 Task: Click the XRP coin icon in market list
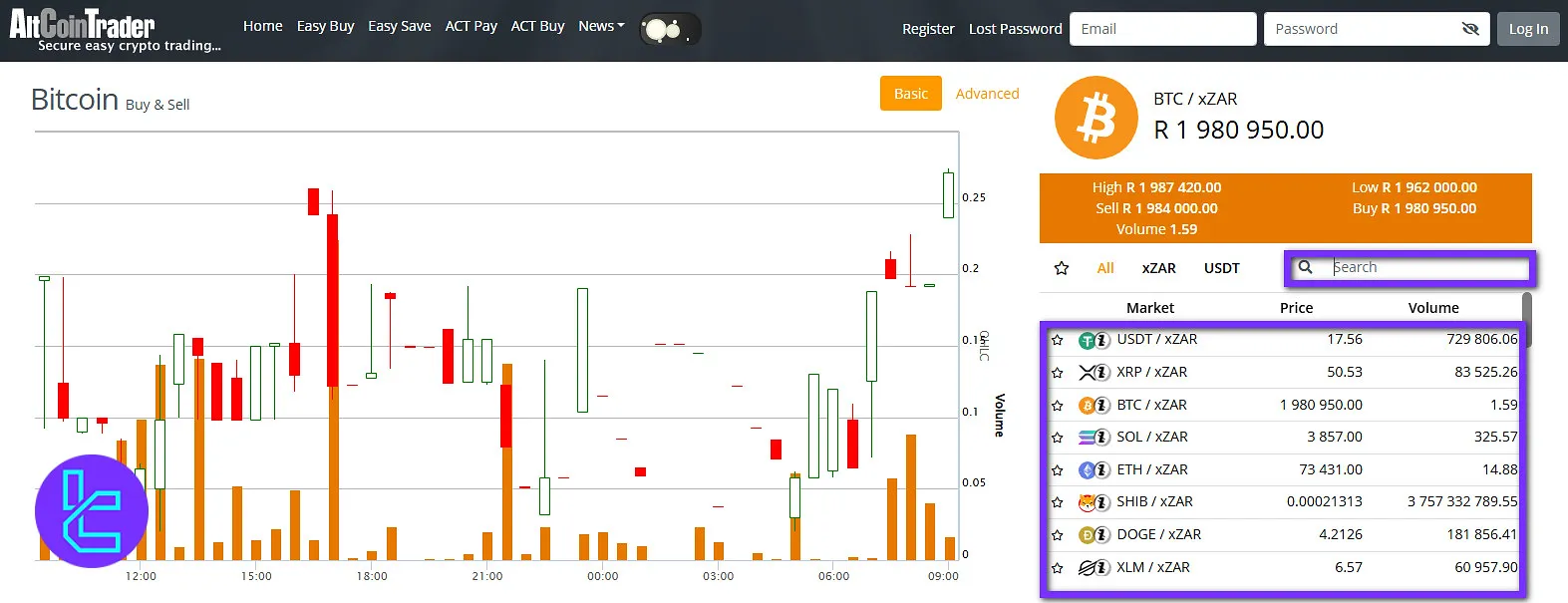[x=1088, y=373]
